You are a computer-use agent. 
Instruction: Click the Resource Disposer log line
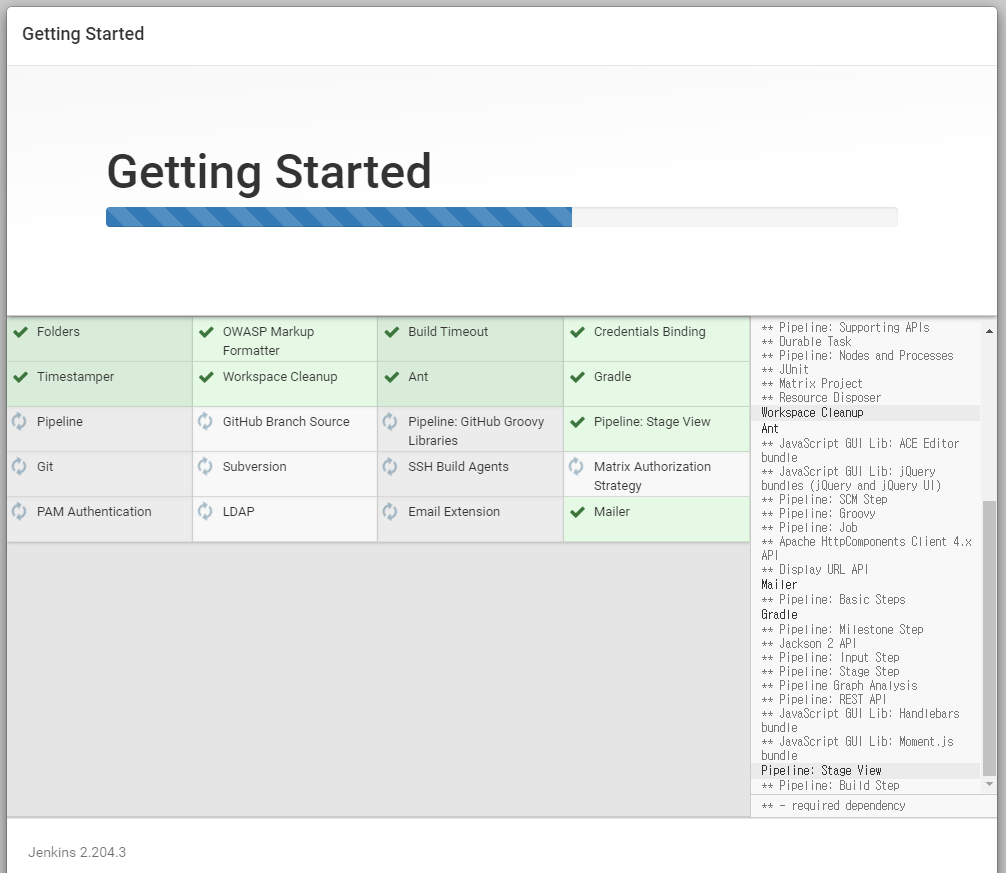tap(821, 398)
